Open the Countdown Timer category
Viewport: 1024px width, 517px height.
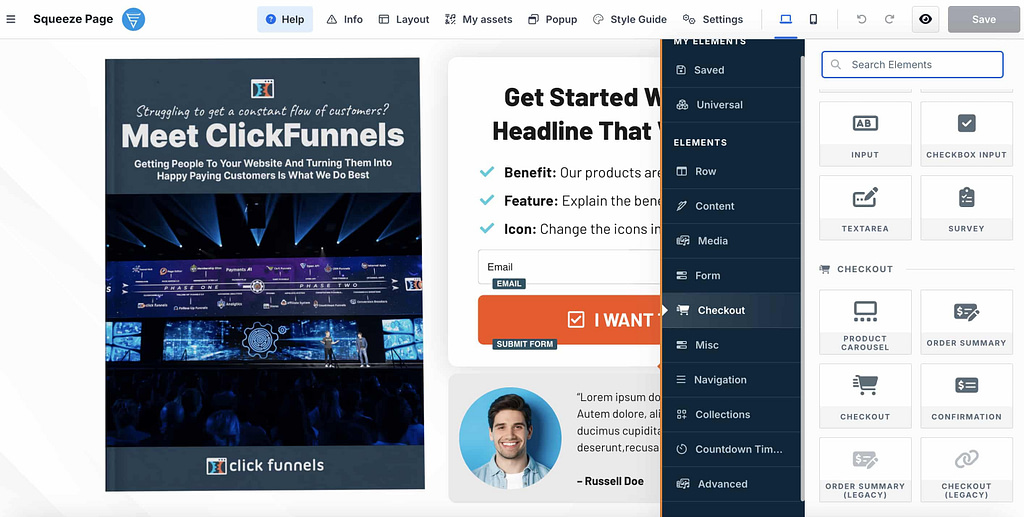point(732,449)
